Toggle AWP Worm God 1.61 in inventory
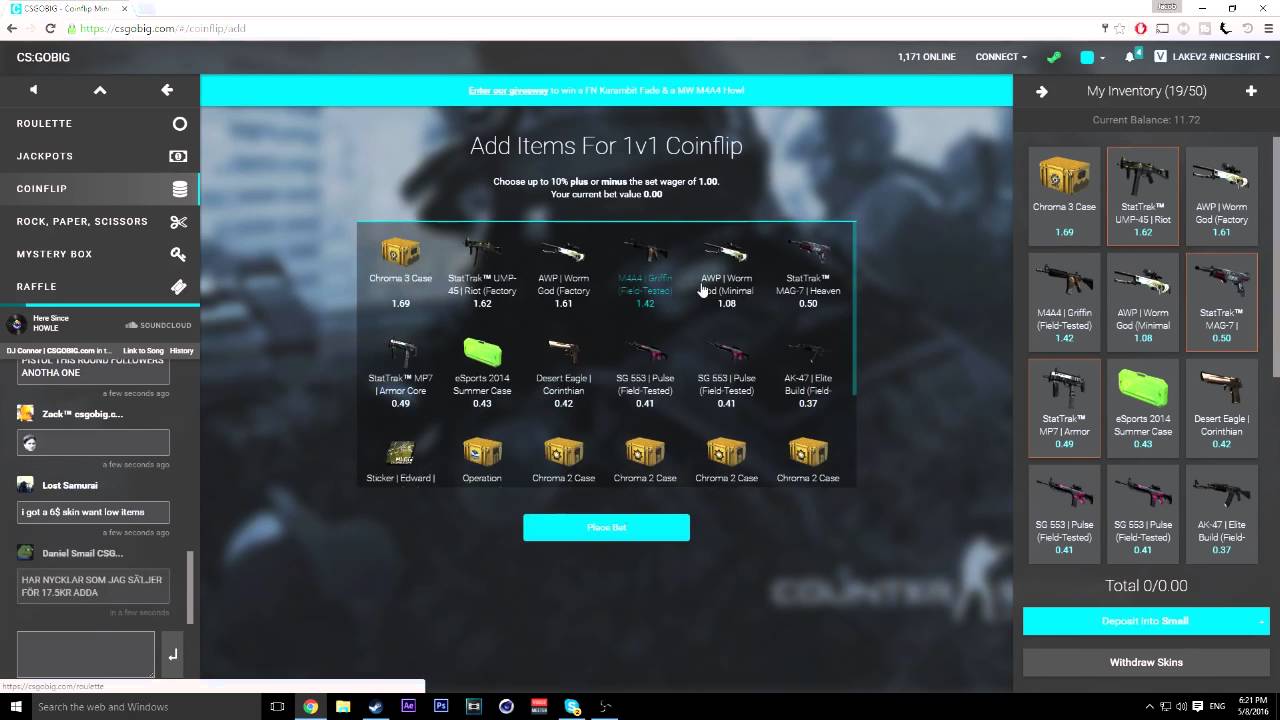Image resolution: width=1280 pixels, height=720 pixels. coord(1221,196)
